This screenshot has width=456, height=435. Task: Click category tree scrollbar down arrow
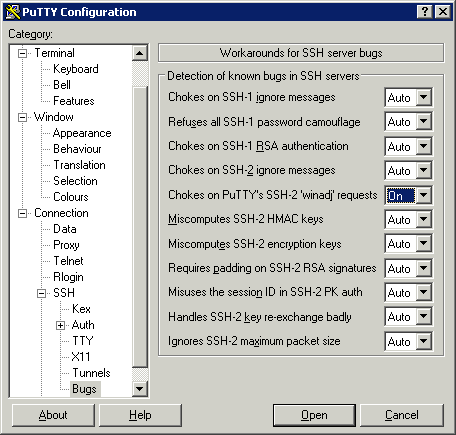pyautogui.click(x=140, y=389)
